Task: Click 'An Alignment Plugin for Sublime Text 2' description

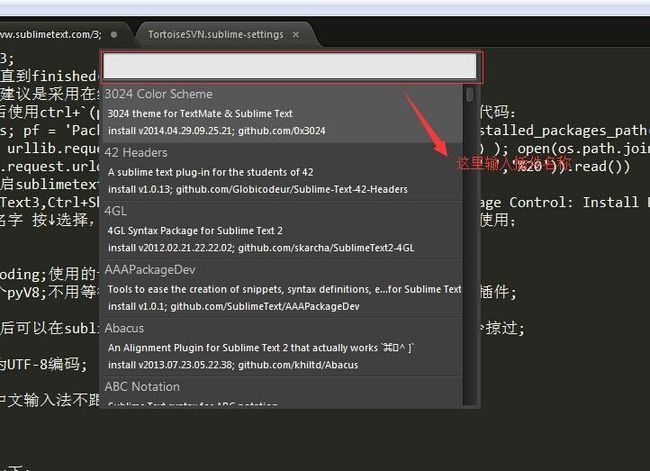Action: coord(261,348)
